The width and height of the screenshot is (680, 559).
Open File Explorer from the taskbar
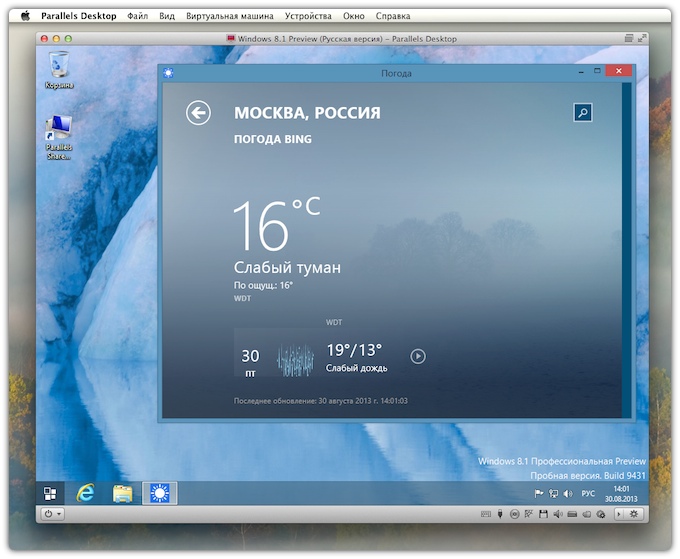123,494
